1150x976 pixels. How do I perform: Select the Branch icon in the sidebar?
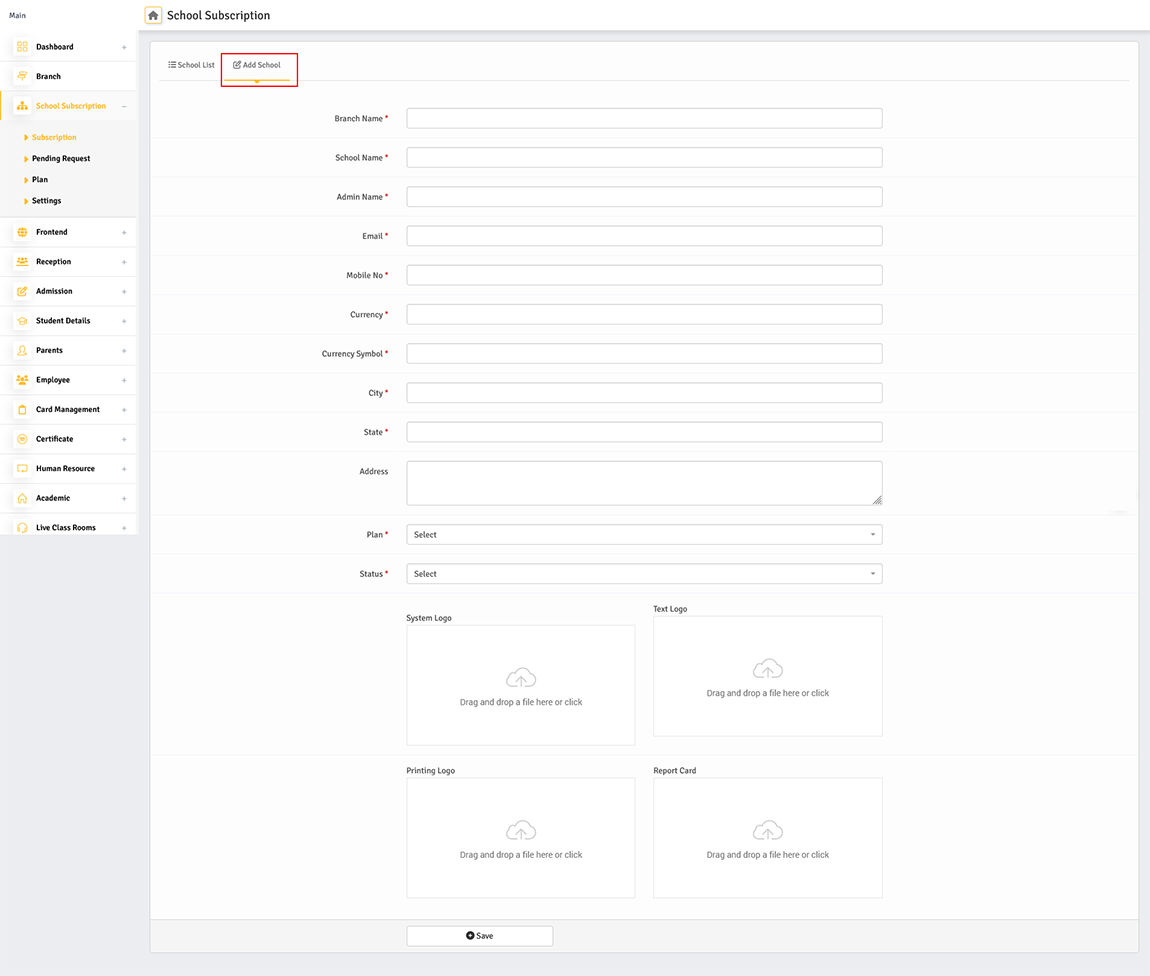coord(22,76)
